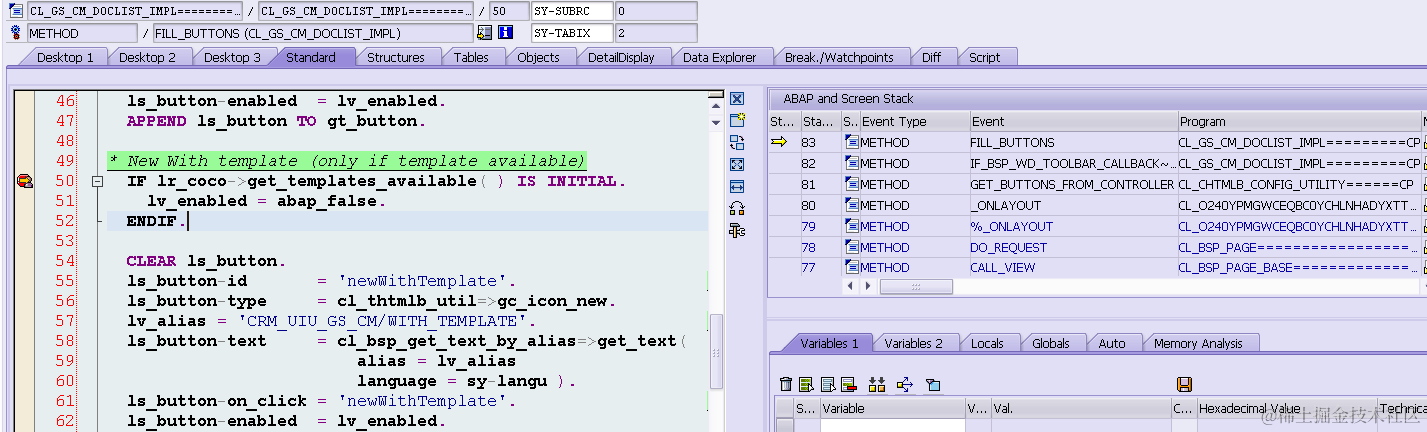
Task: Click the program document icon at top left
Action: pos(15,11)
